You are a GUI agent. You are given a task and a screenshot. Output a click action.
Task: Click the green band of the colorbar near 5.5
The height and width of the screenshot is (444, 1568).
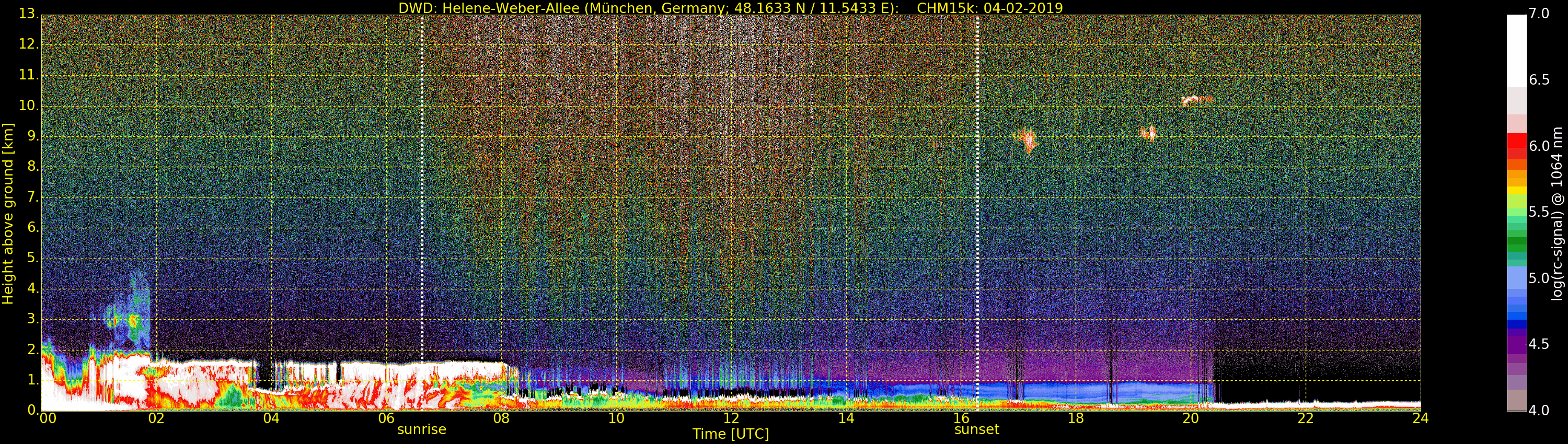tap(1516, 213)
